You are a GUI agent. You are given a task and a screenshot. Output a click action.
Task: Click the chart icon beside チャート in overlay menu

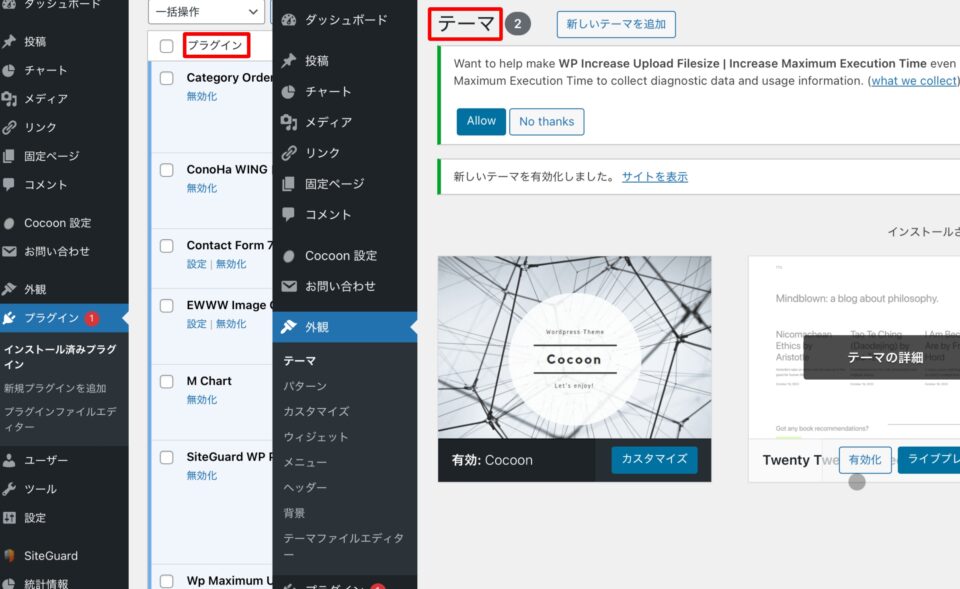tap(289, 91)
